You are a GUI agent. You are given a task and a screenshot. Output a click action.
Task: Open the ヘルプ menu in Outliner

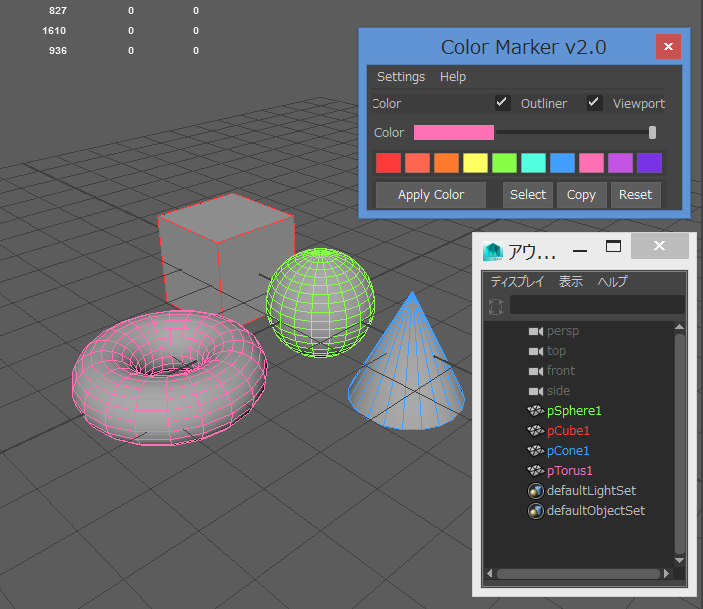[612, 282]
